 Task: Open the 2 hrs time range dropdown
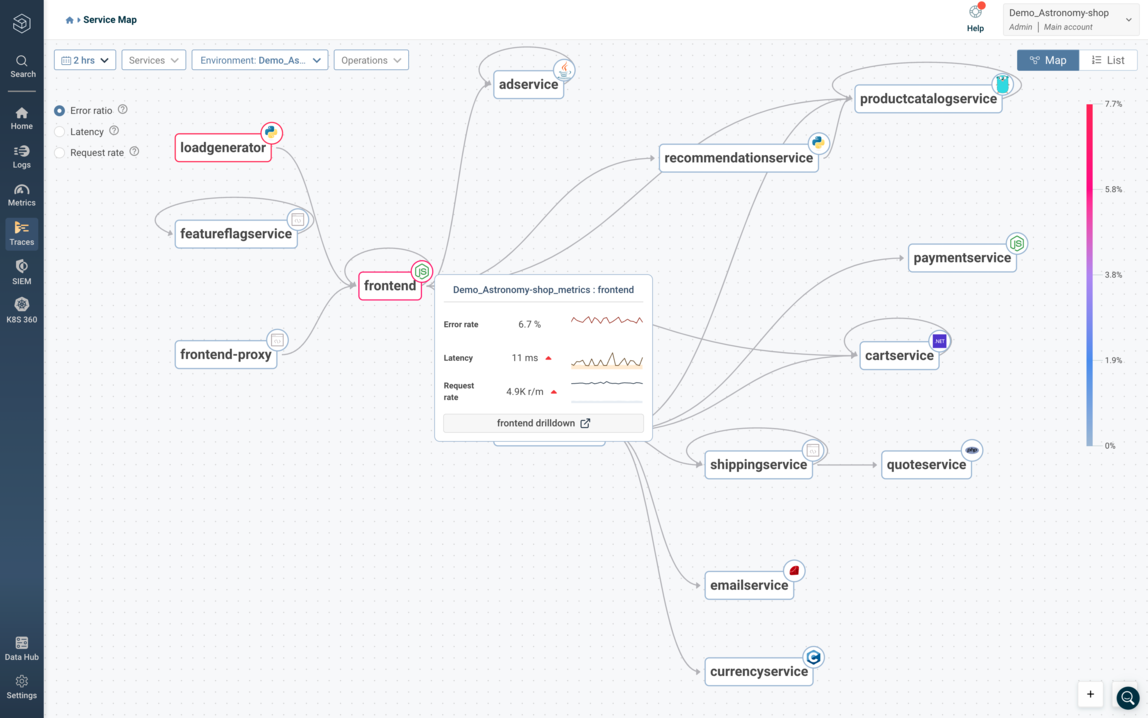tap(84, 59)
